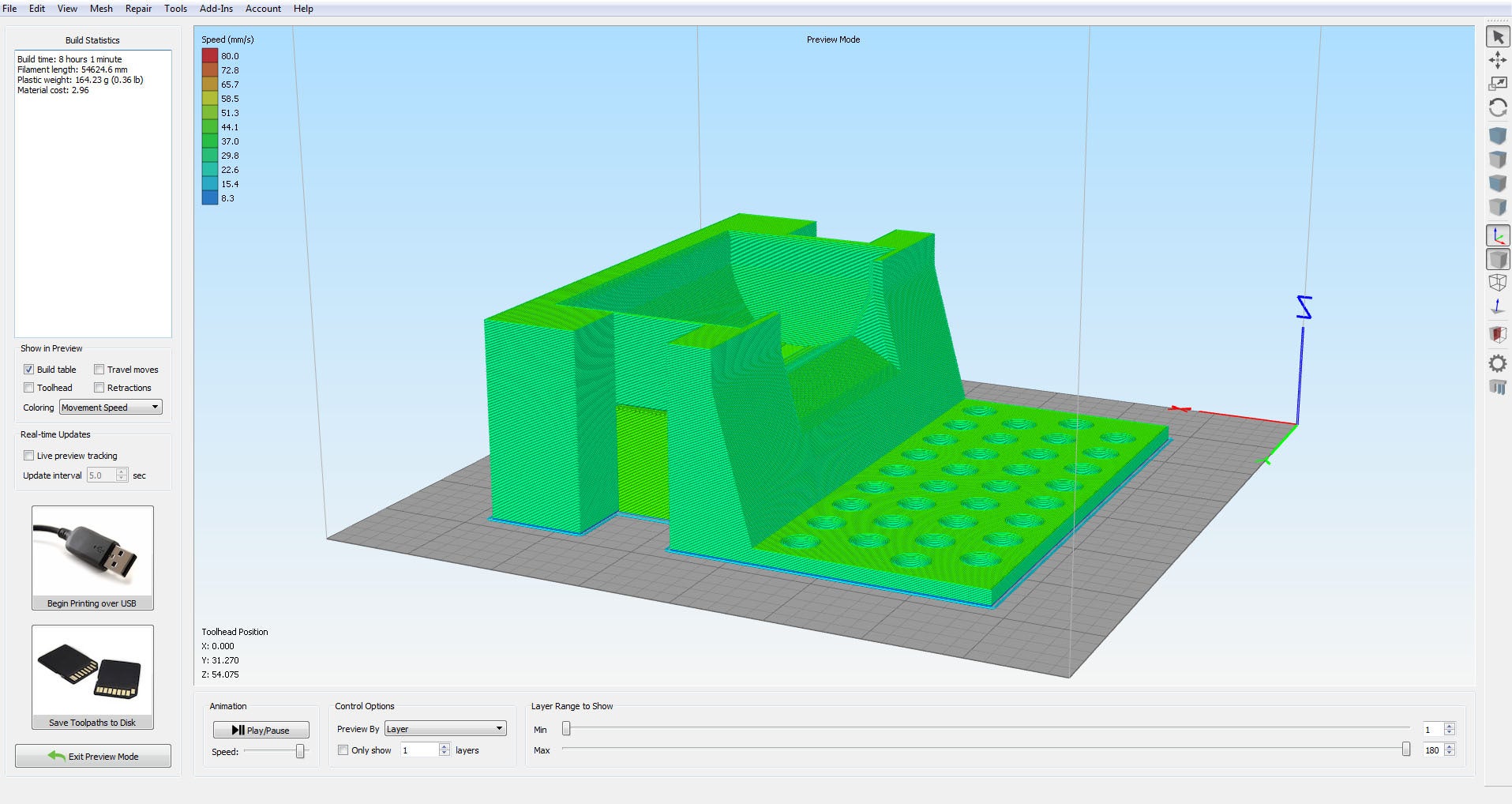Open the gear settings icon

[1497, 363]
